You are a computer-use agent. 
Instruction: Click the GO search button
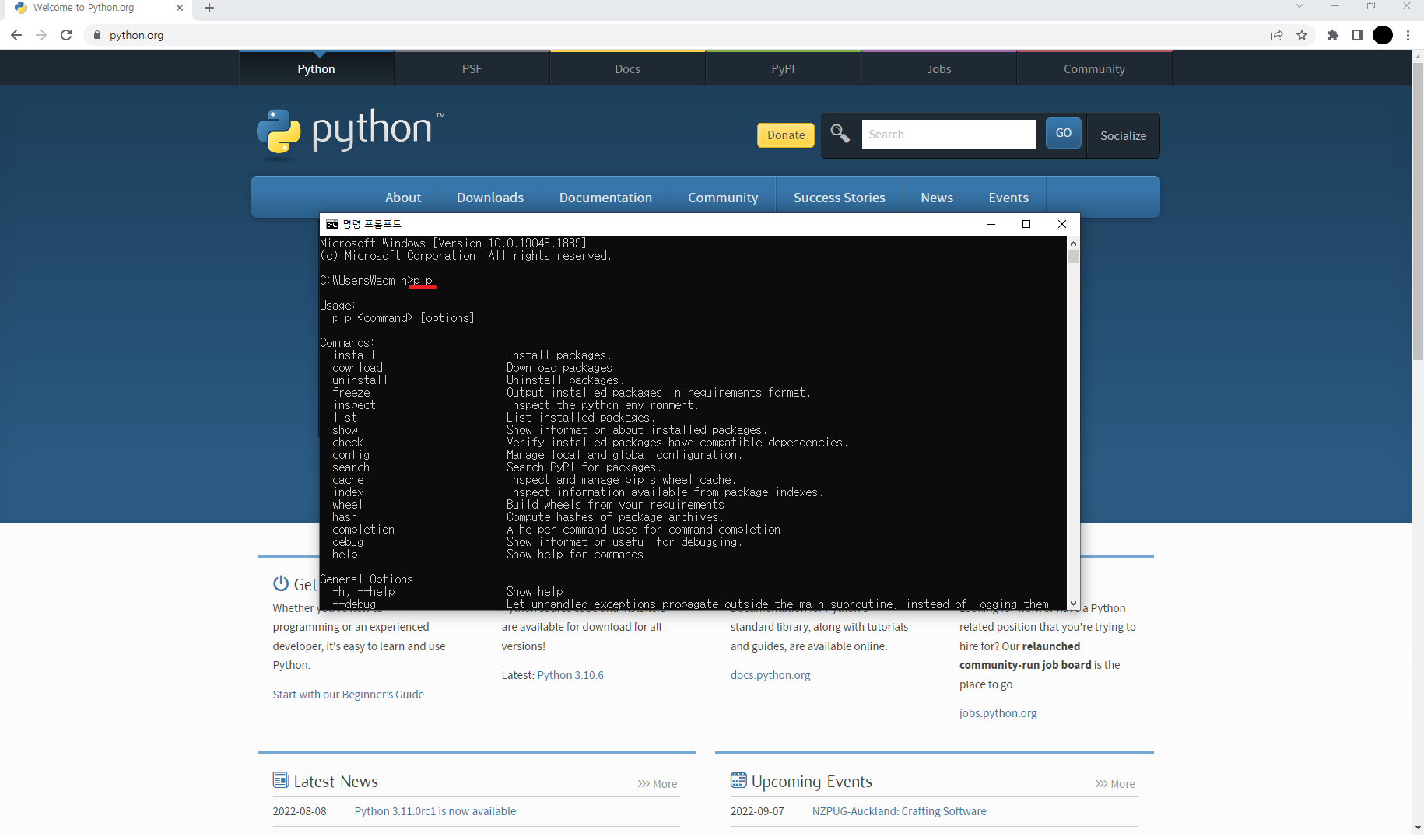point(1063,133)
